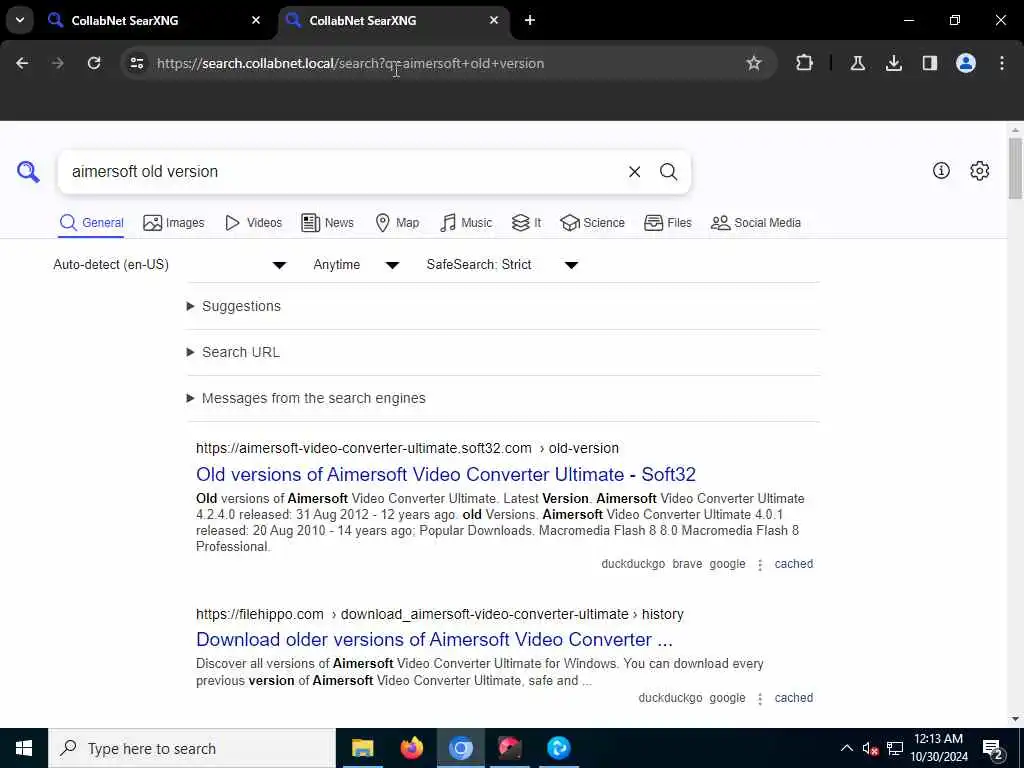Open a new browser tab
The width and height of the screenshot is (1024, 768).
pyautogui.click(x=530, y=20)
